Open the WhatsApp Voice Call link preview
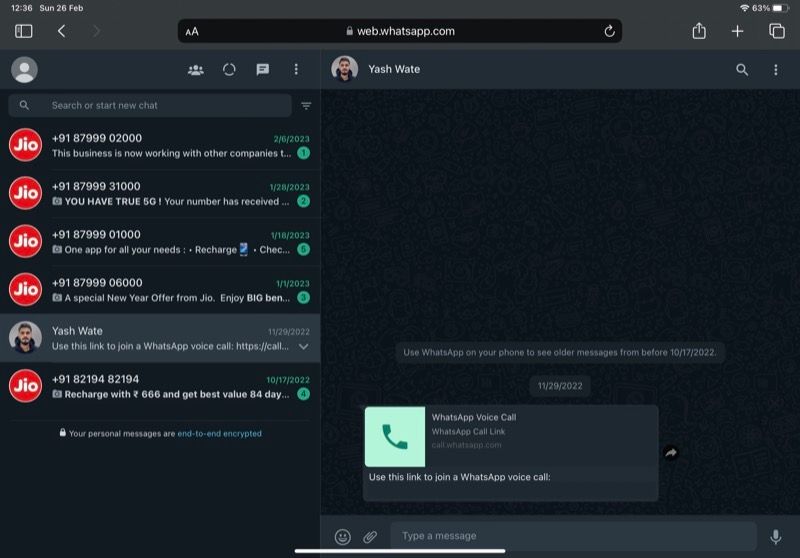The height and width of the screenshot is (558, 800). [511, 437]
